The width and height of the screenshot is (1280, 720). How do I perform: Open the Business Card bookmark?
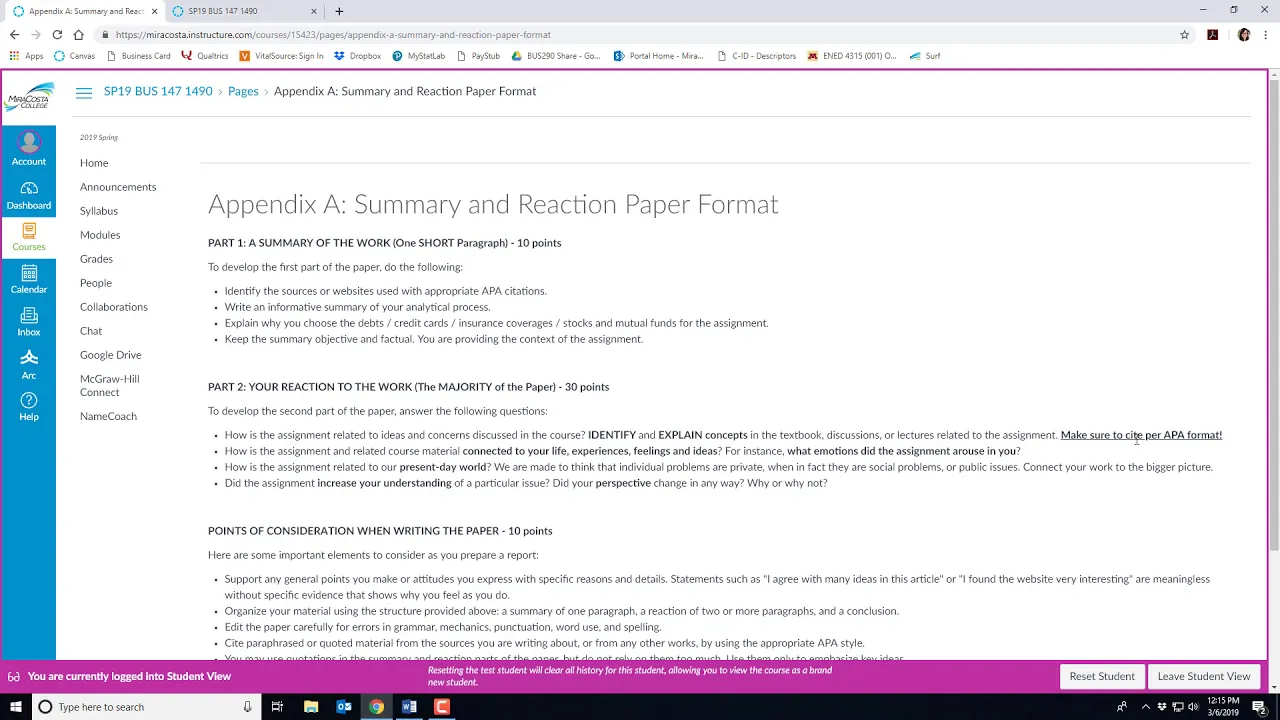[138, 56]
